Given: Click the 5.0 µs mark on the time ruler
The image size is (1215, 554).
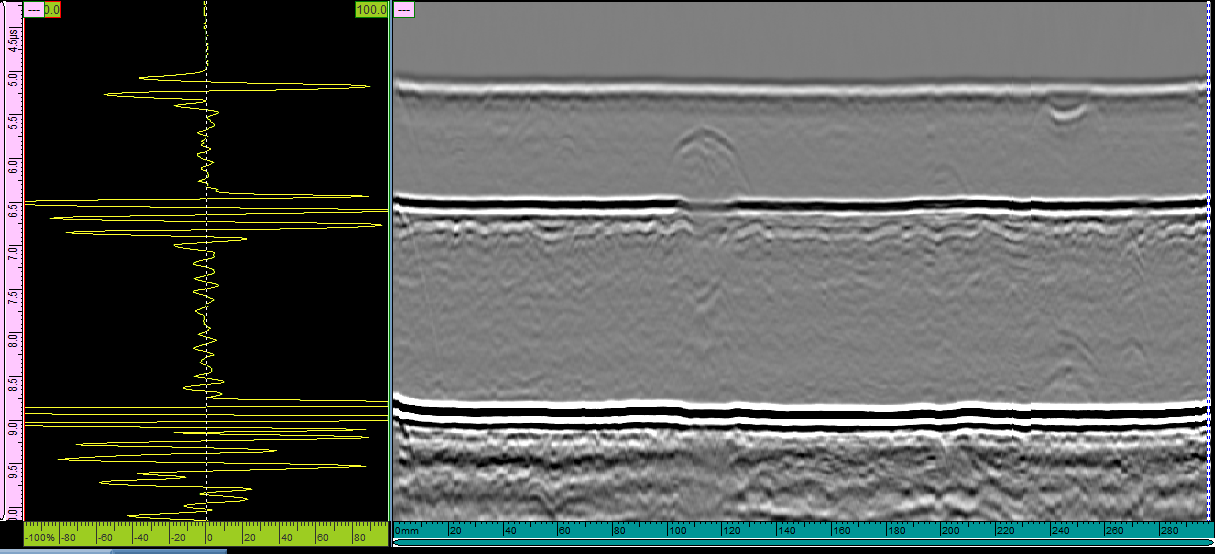Looking at the screenshot, I should pos(12,77).
